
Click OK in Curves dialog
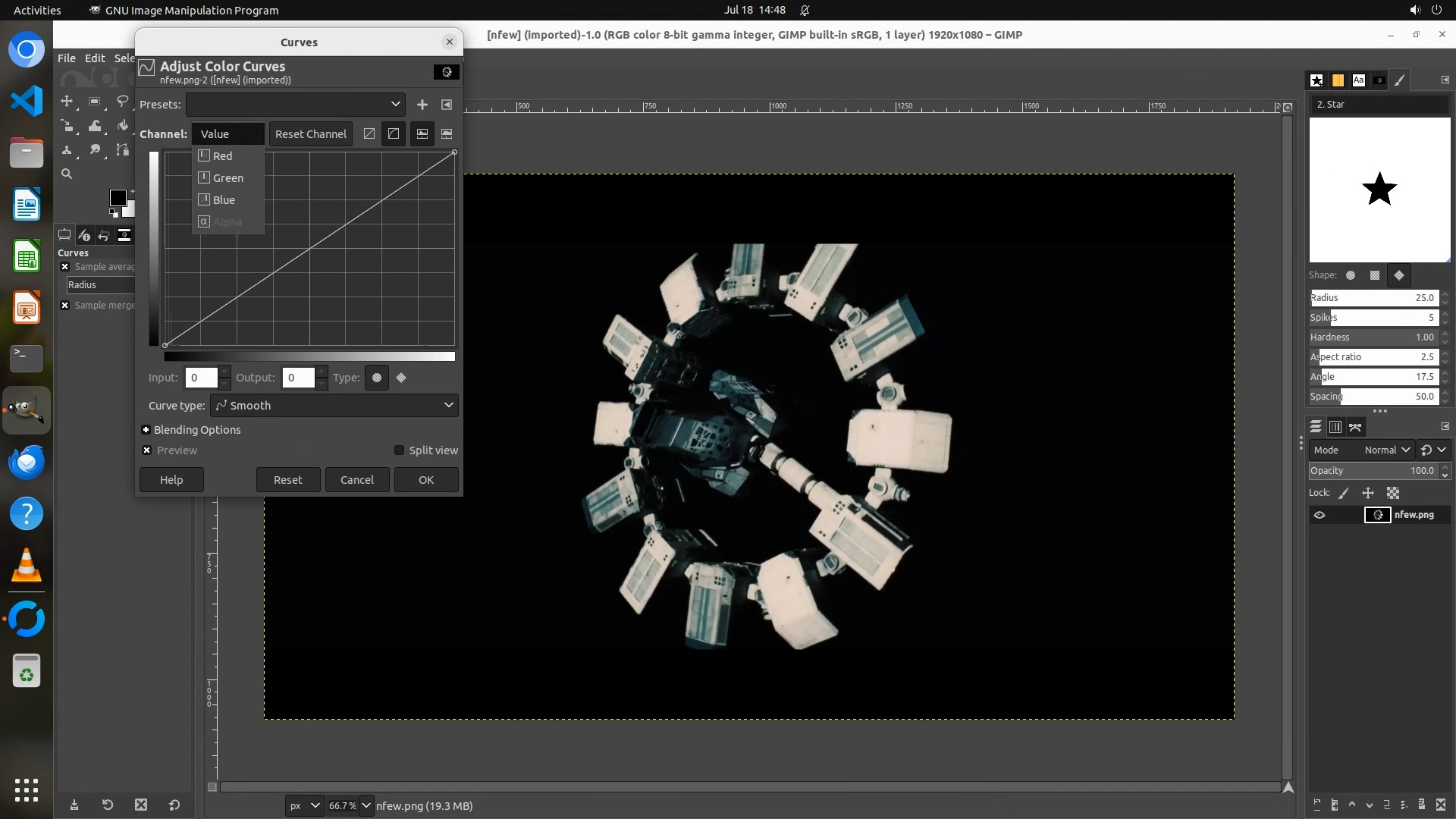[426, 480]
